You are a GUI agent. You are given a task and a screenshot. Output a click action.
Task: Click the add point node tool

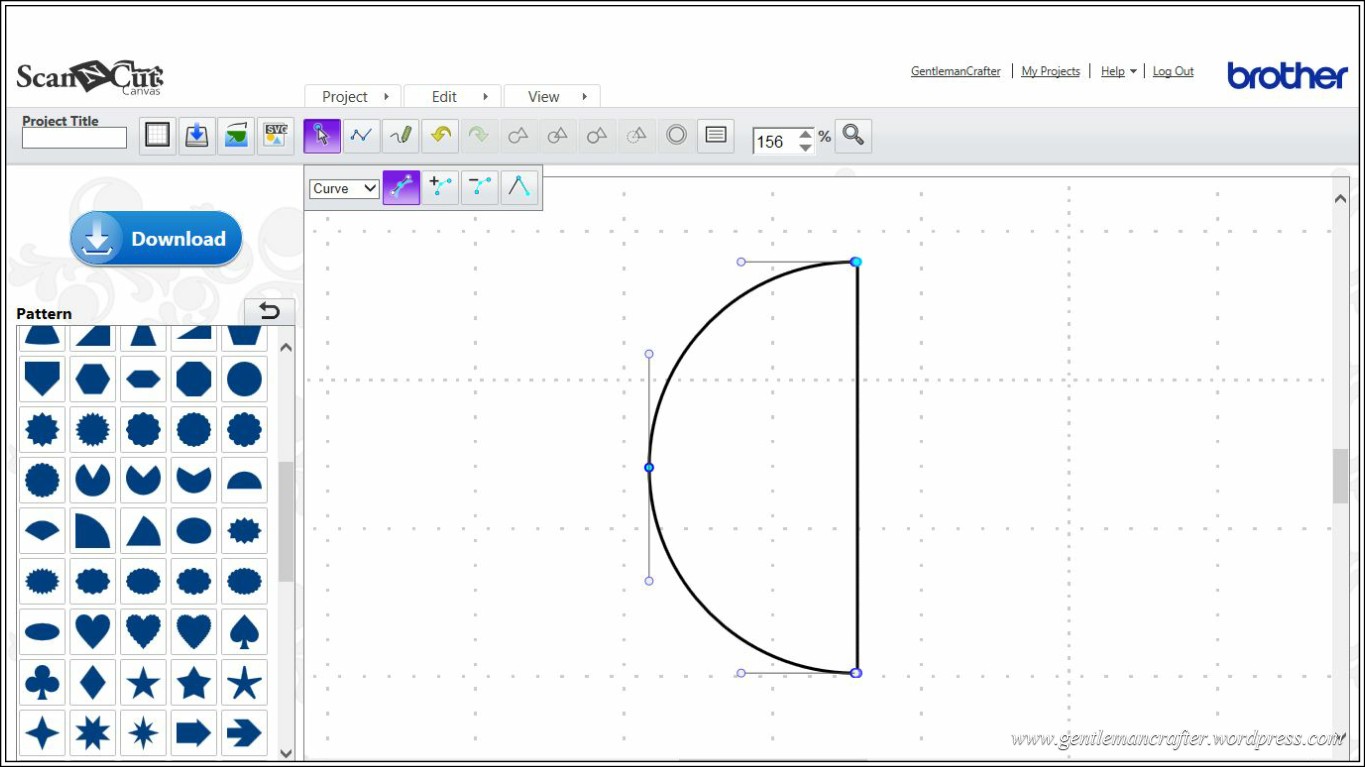440,187
